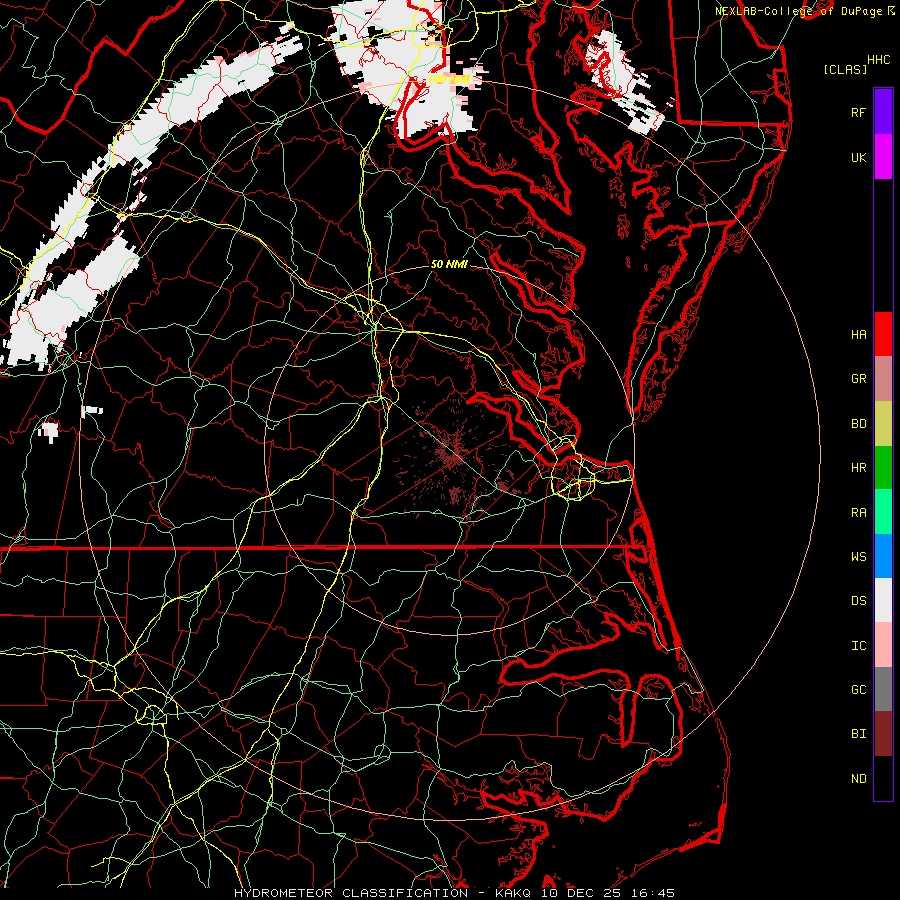Click the DS legend label
The height and width of the screenshot is (900, 900).
pos(859,601)
